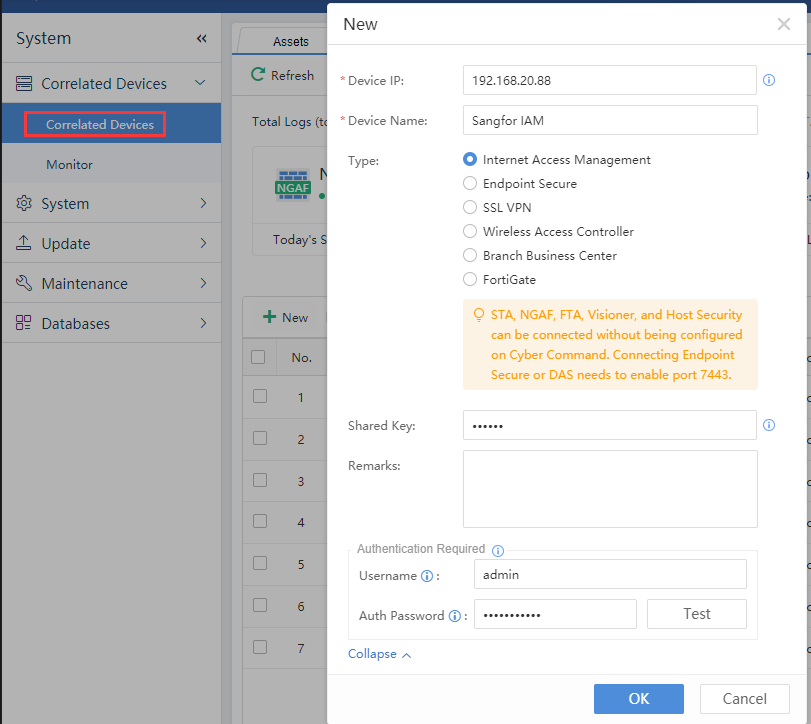Viewport: 811px width, 724px height.
Task: Click into the Remarks text area
Action: point(610,489)
